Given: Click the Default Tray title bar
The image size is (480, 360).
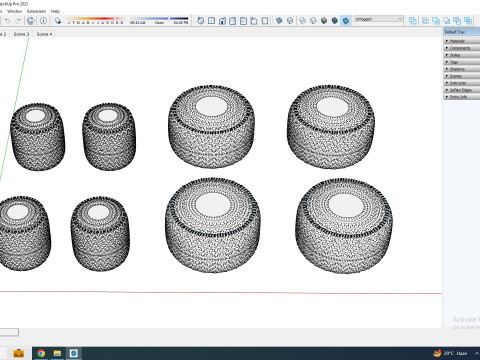Looking at the screenshot, I should pos(462,32).
